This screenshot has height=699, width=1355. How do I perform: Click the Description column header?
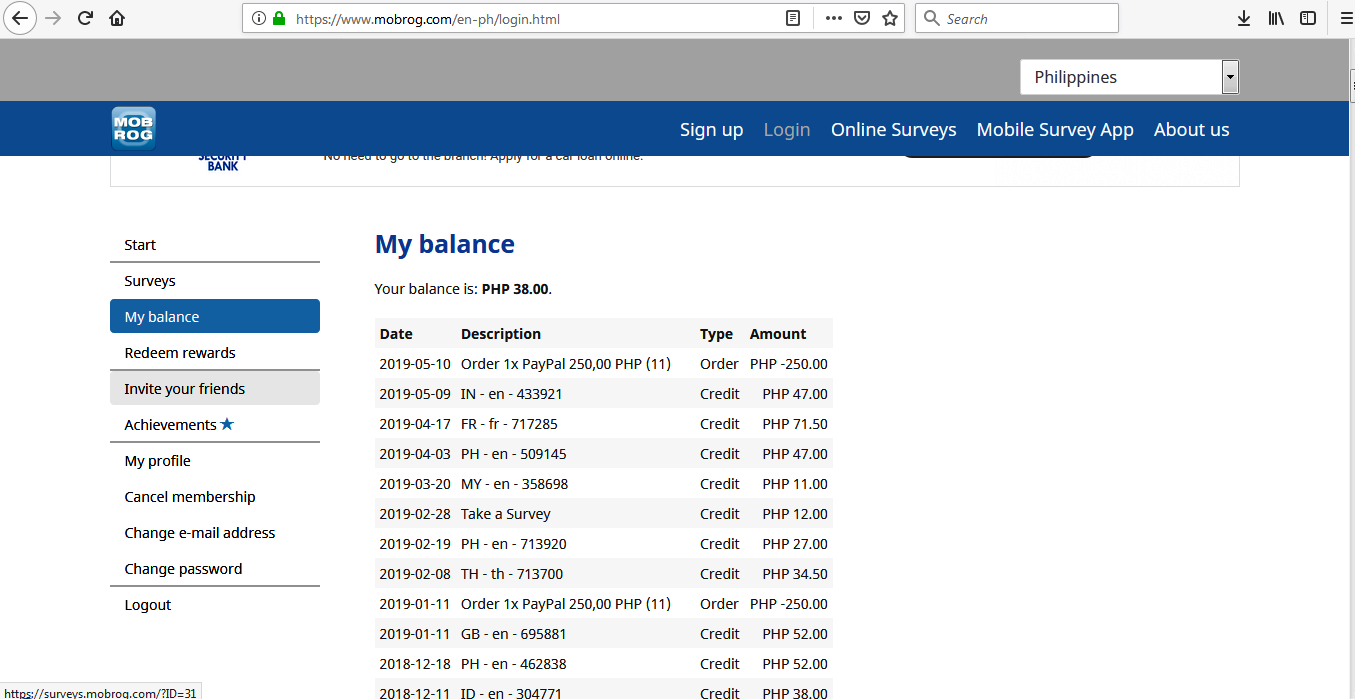click(501, 334)
